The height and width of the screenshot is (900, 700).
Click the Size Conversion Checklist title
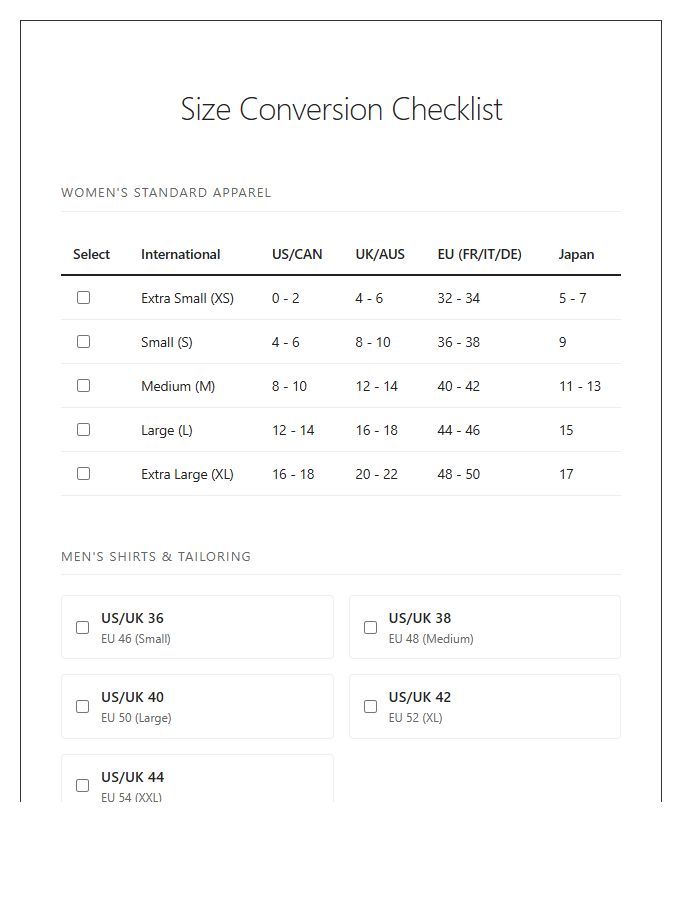tap(342, 110)
